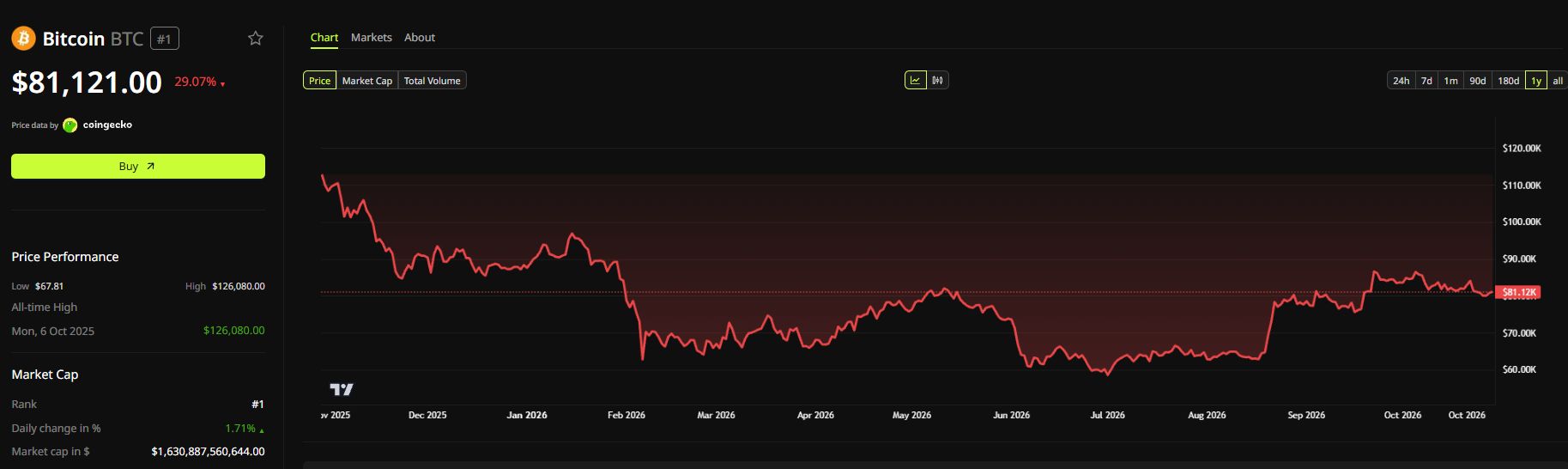Set chart range to 90d
Image resolution: width=1568 pixels, height=469 pixels.
(x=1477, y=81)
